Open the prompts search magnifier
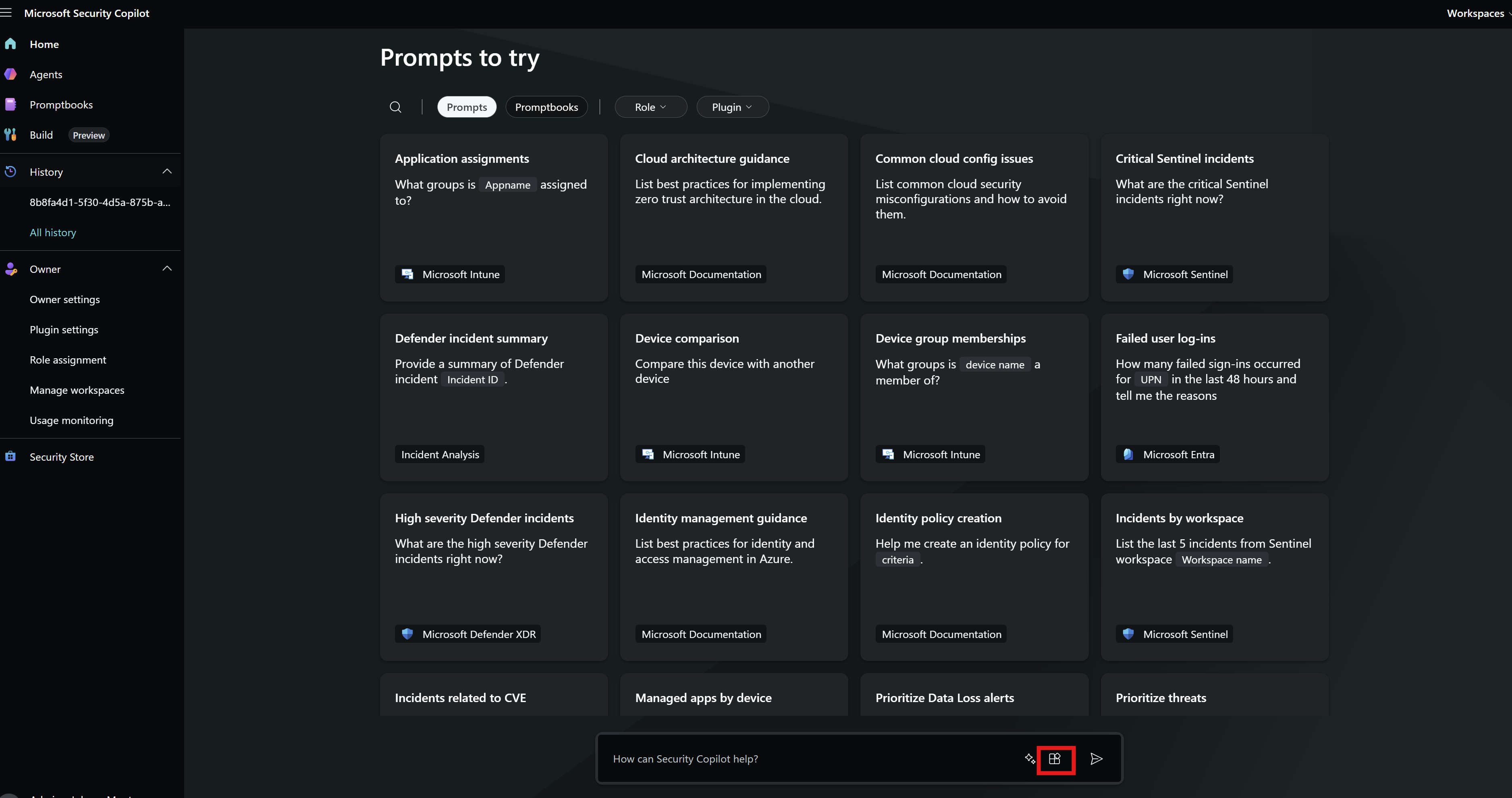This screenshot has height=798, width=1512. [x=396, y=107]
